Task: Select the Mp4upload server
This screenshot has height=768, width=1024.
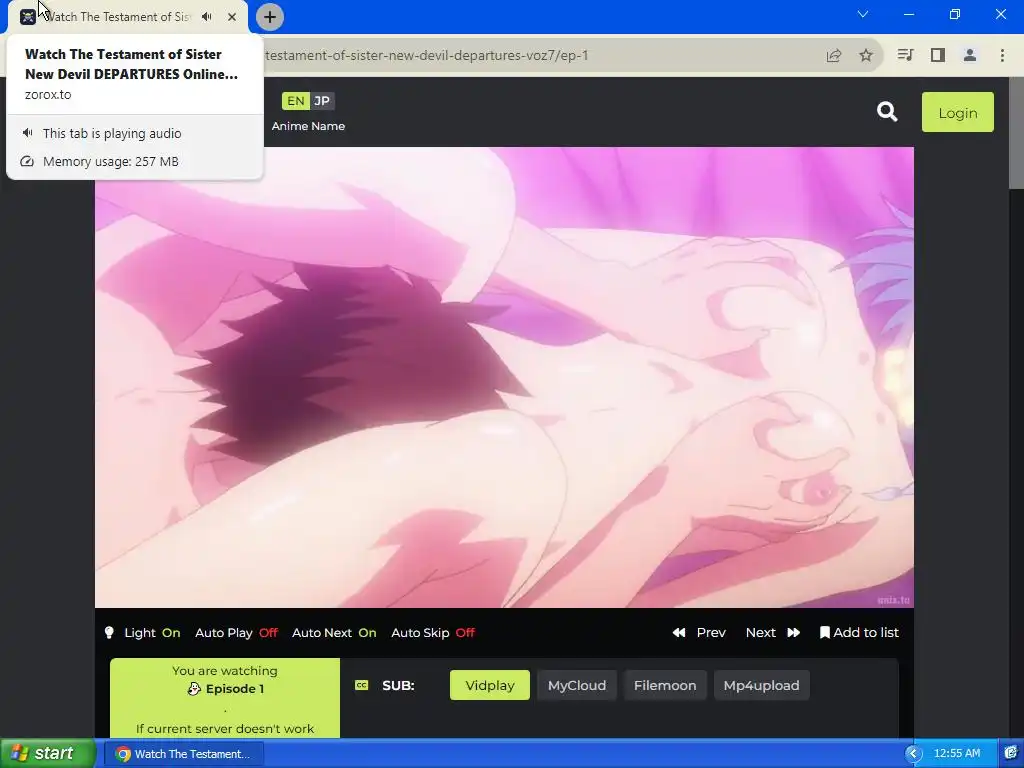Action: pyautogui.click(x=761, y=685)
